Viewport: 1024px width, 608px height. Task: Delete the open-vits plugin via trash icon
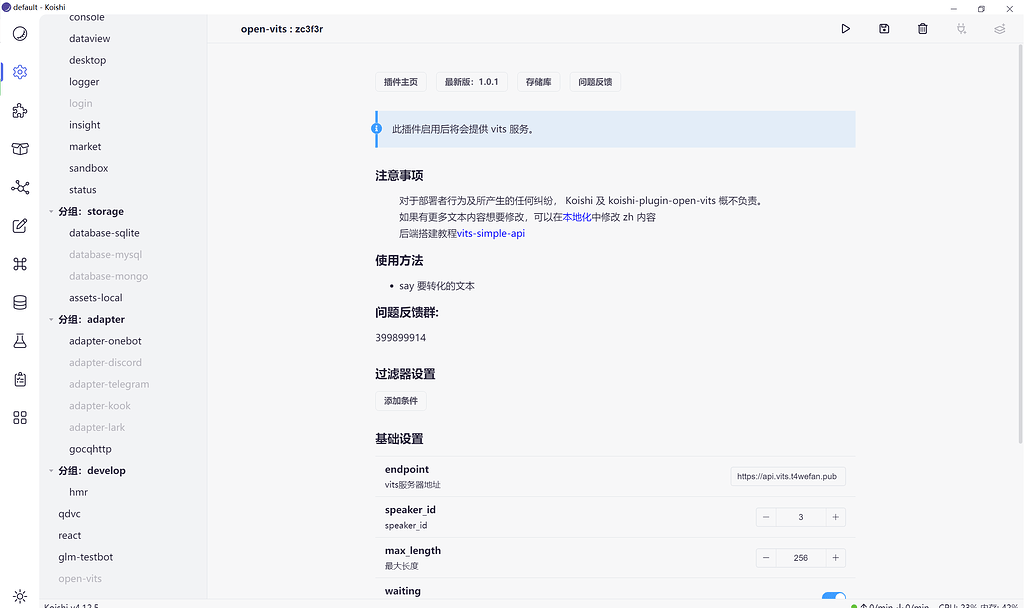(x=922, y=29)
